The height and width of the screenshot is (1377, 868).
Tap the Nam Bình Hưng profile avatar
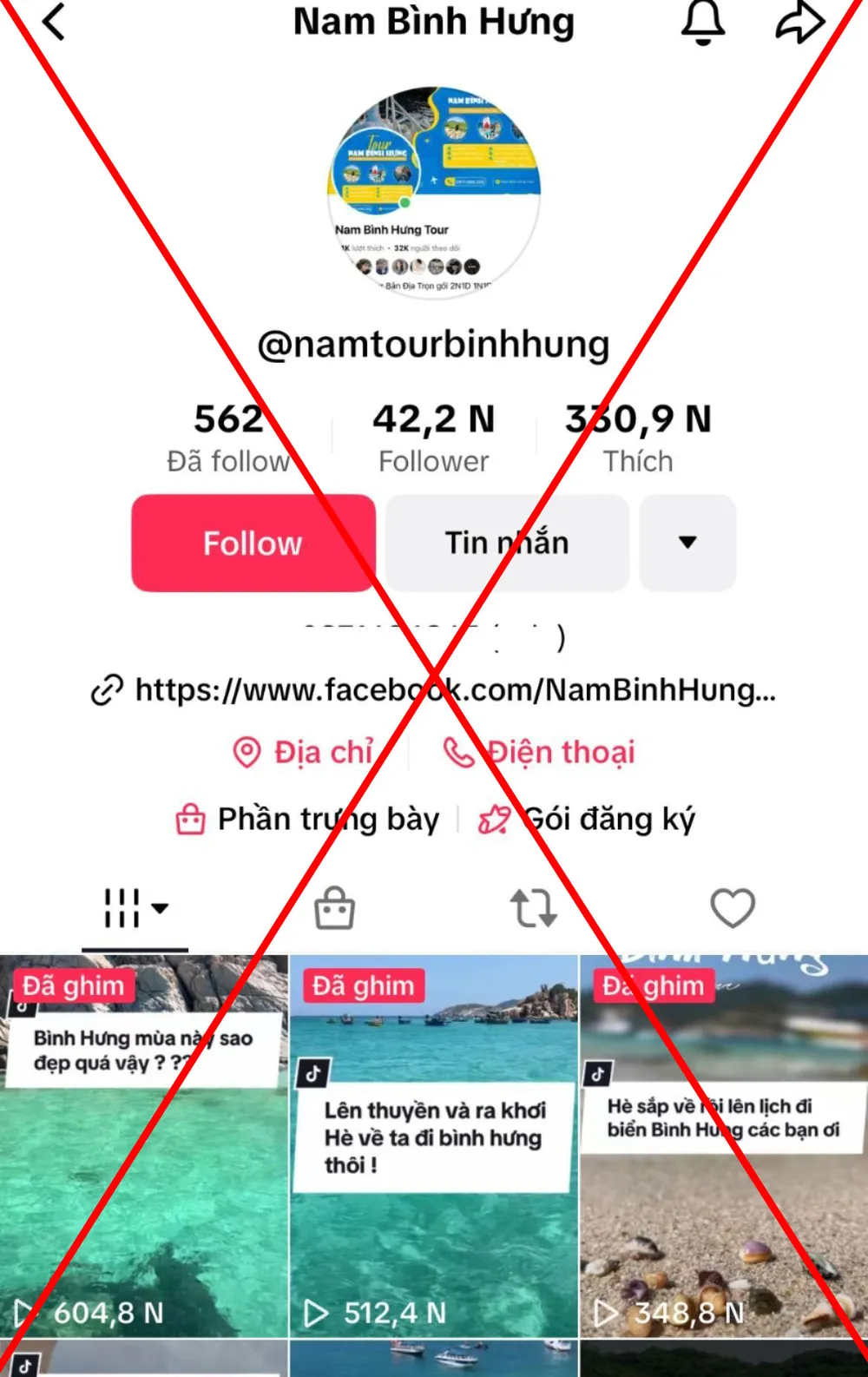click(434, 192)
